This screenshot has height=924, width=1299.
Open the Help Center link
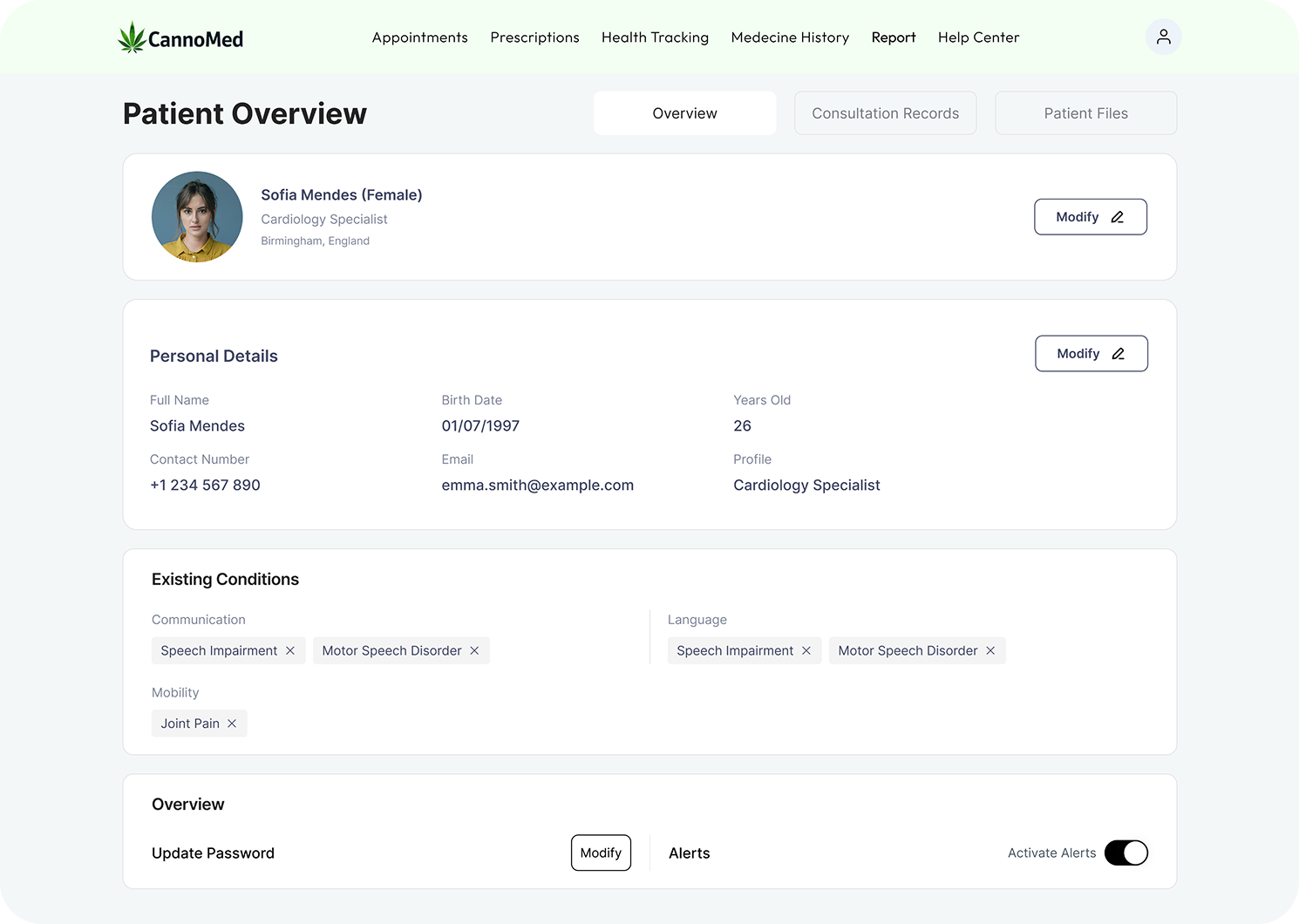[978, 37]
